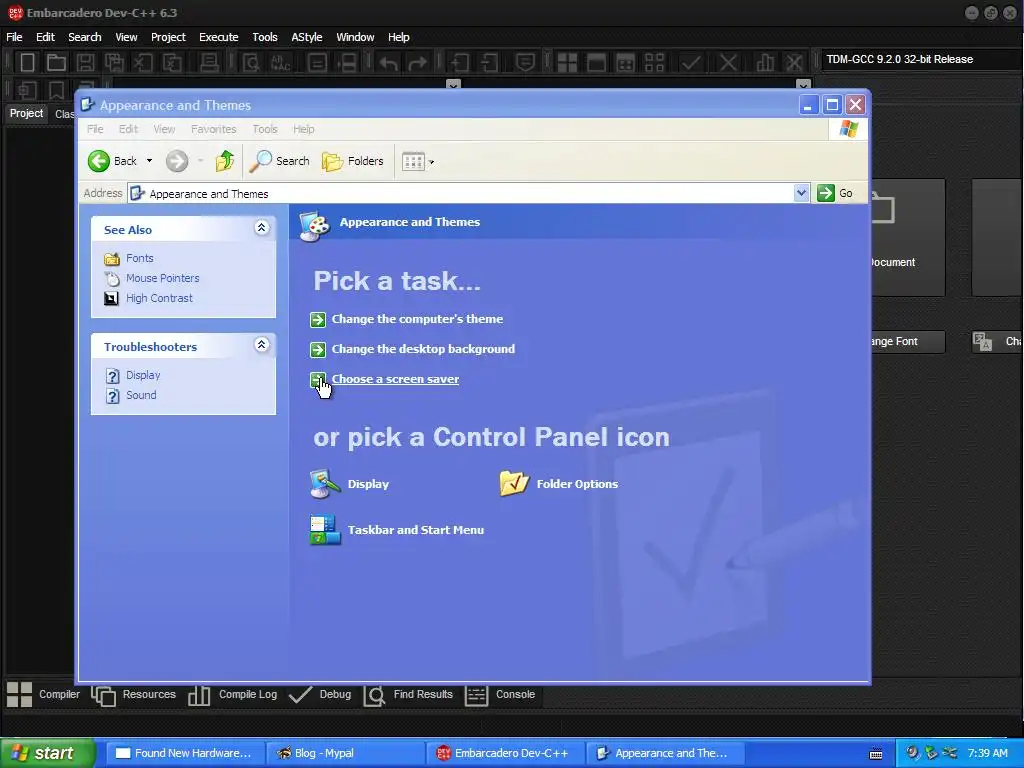Click the Open folder icon in Dev-C++ toolbar

click(56, 63)
